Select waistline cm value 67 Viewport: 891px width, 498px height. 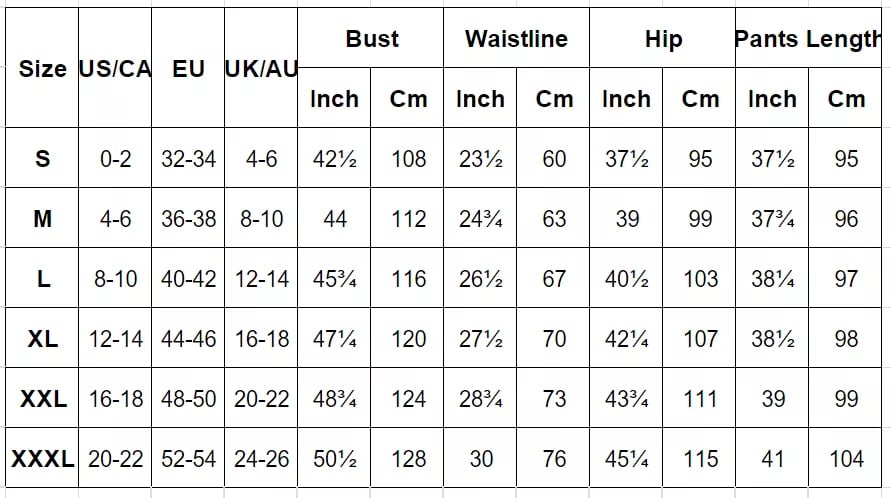click(554, 279)
